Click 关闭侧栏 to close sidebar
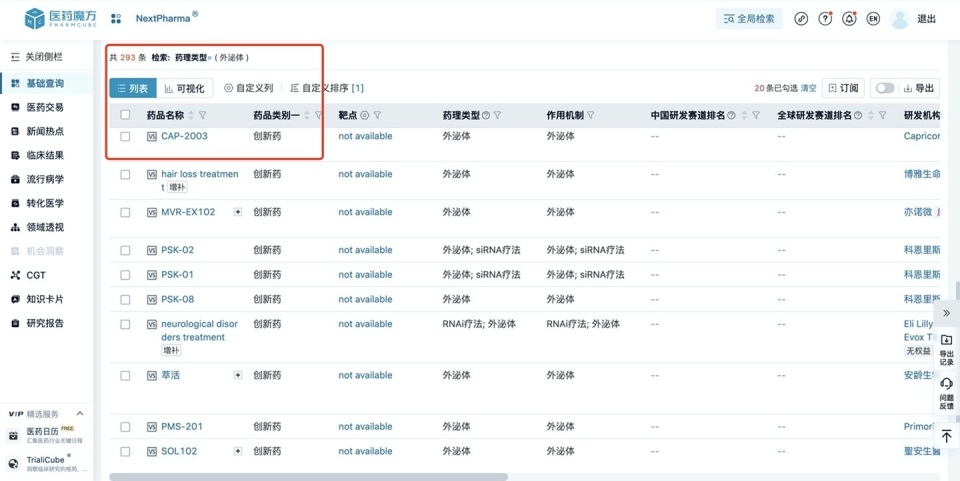960x481 pixels. coord(37,57)
